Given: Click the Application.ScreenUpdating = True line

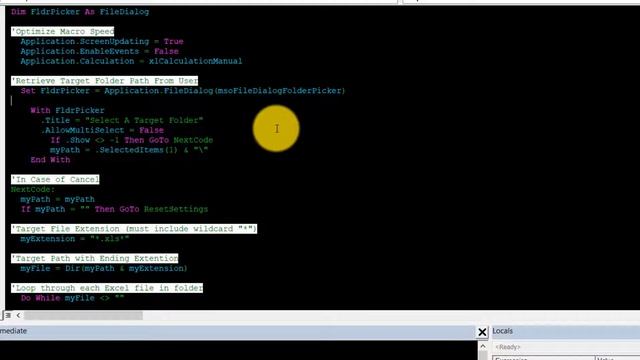Looking at the screenshot, I should pyautogui.click(x=102, y=42).
